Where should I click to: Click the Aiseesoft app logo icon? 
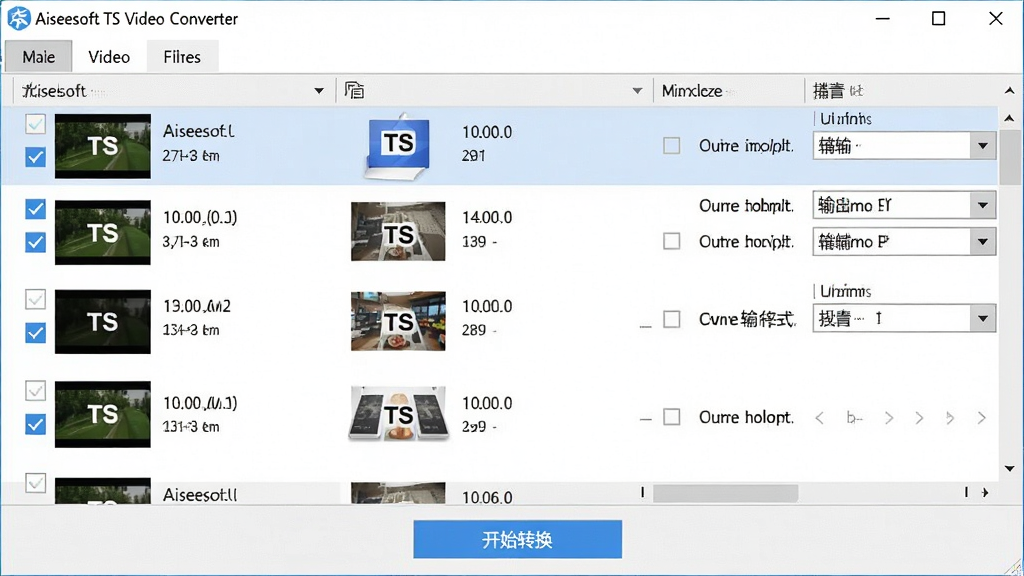click(x=18, y=18)
